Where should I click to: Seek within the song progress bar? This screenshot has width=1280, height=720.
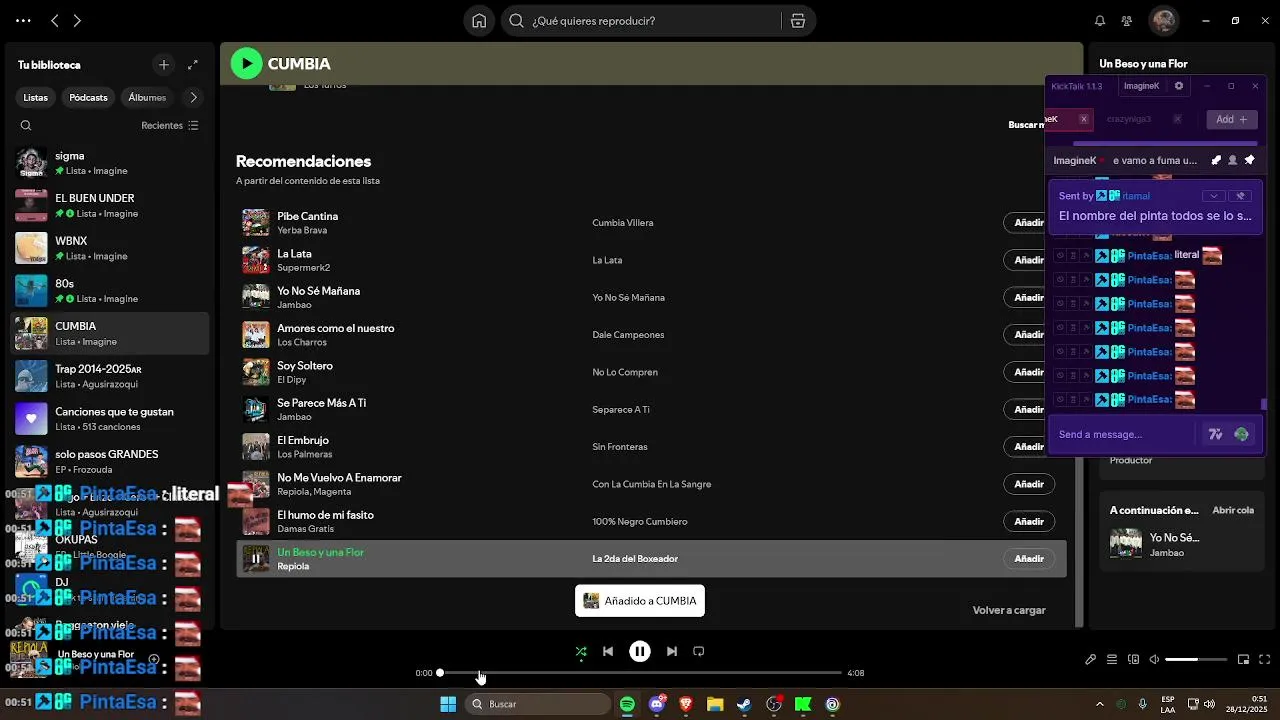(640, 673)
